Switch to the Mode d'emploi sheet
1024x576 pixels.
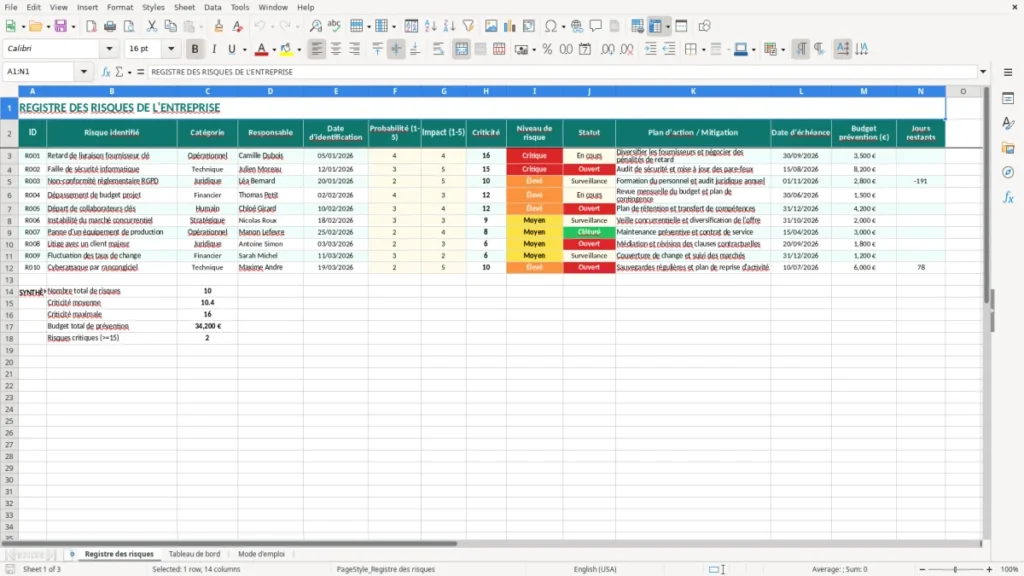tap(261, 554)
